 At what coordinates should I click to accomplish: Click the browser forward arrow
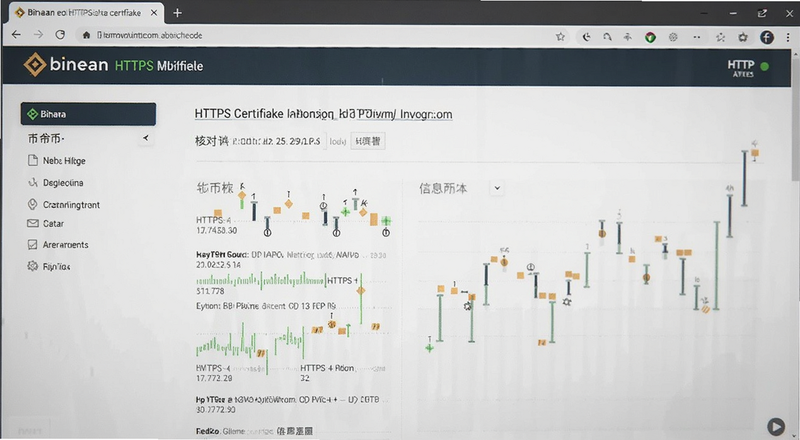[38, 35]
